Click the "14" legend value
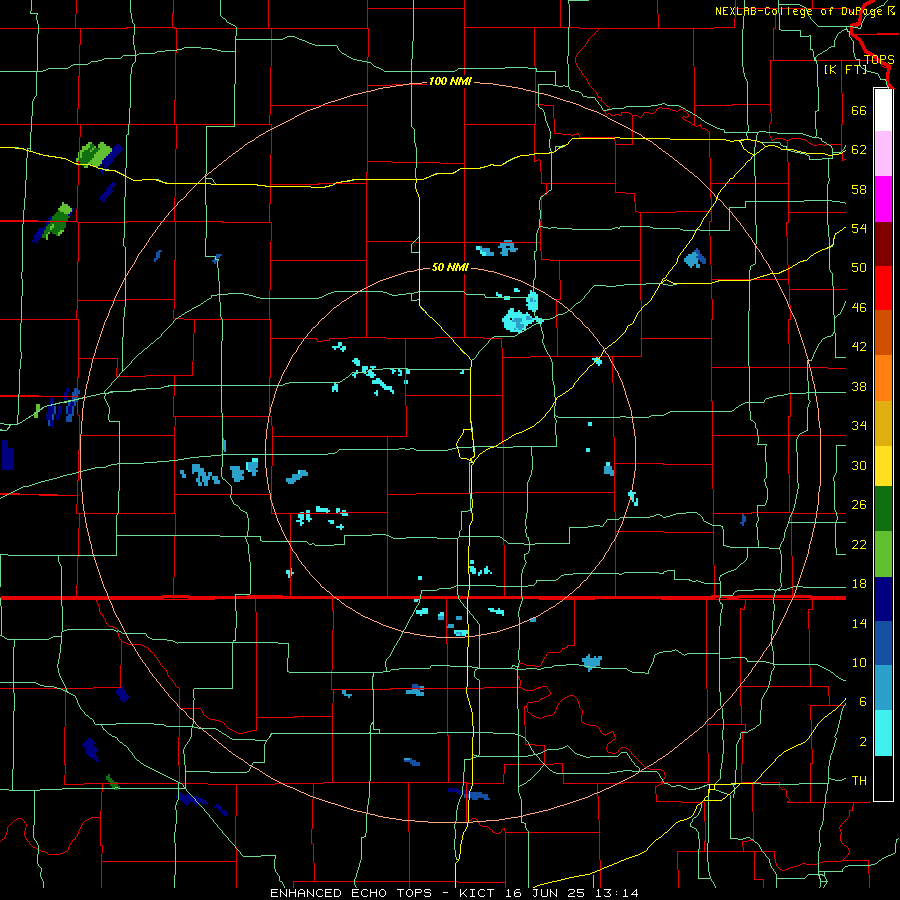This screenshot has height=900, width=900. pyautogui.click(x=859, y=624)
